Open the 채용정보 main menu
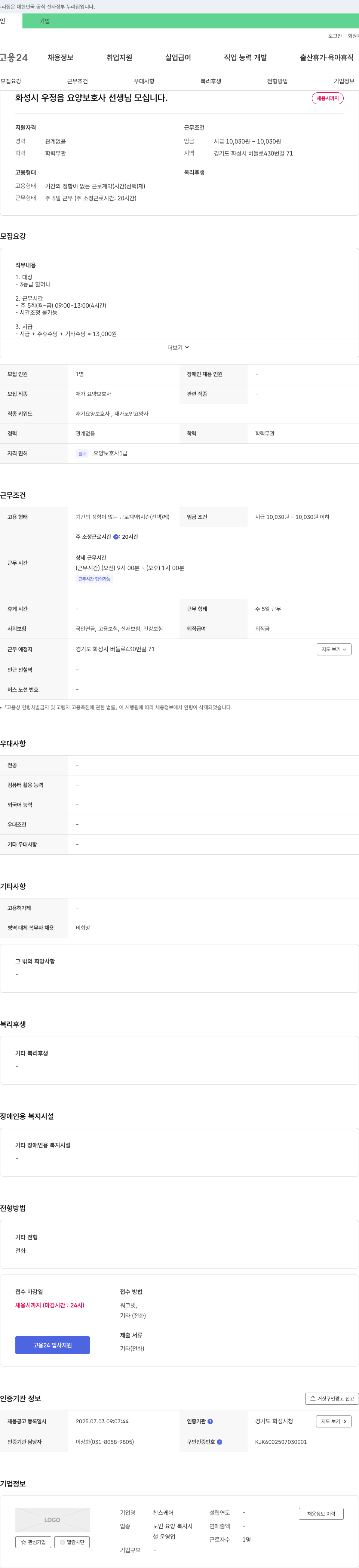 click(60, 58)
